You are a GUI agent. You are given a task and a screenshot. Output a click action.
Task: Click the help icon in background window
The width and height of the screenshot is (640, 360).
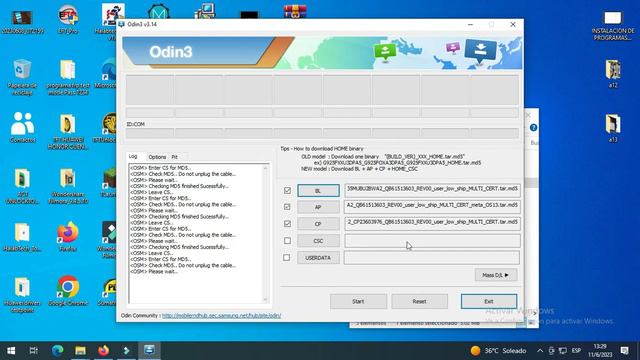[533, 128]
